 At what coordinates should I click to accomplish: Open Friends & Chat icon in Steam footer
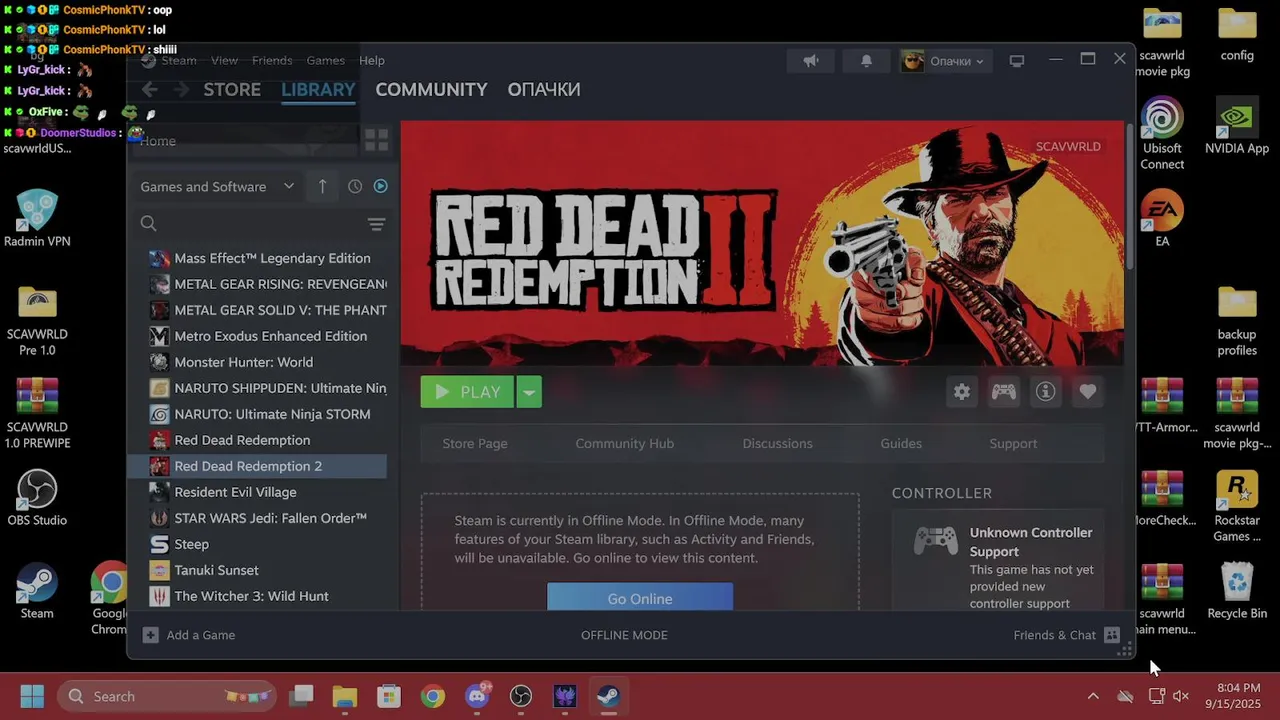click(1112, 635)
